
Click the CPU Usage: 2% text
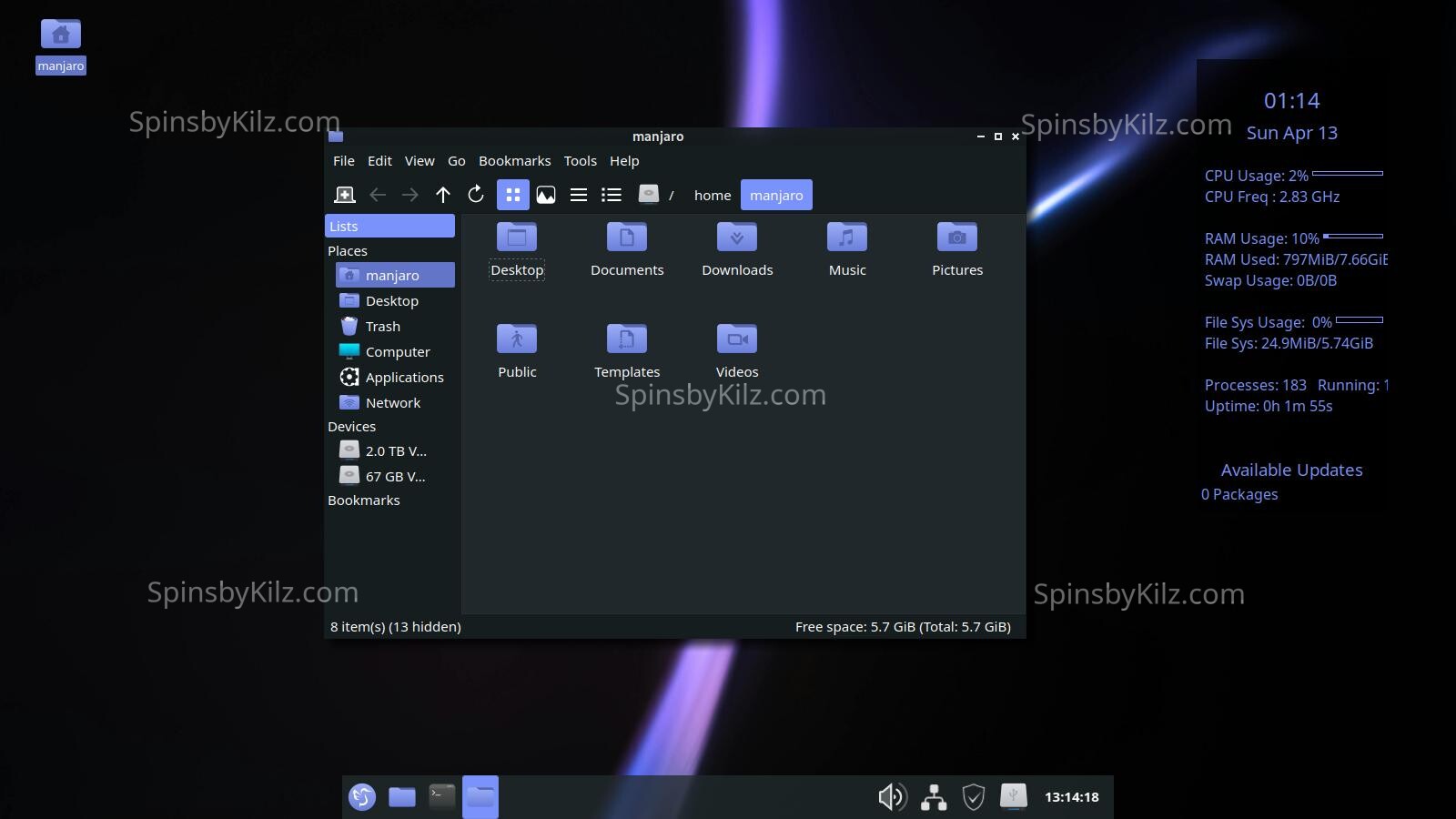click(x=1257, y=176)
